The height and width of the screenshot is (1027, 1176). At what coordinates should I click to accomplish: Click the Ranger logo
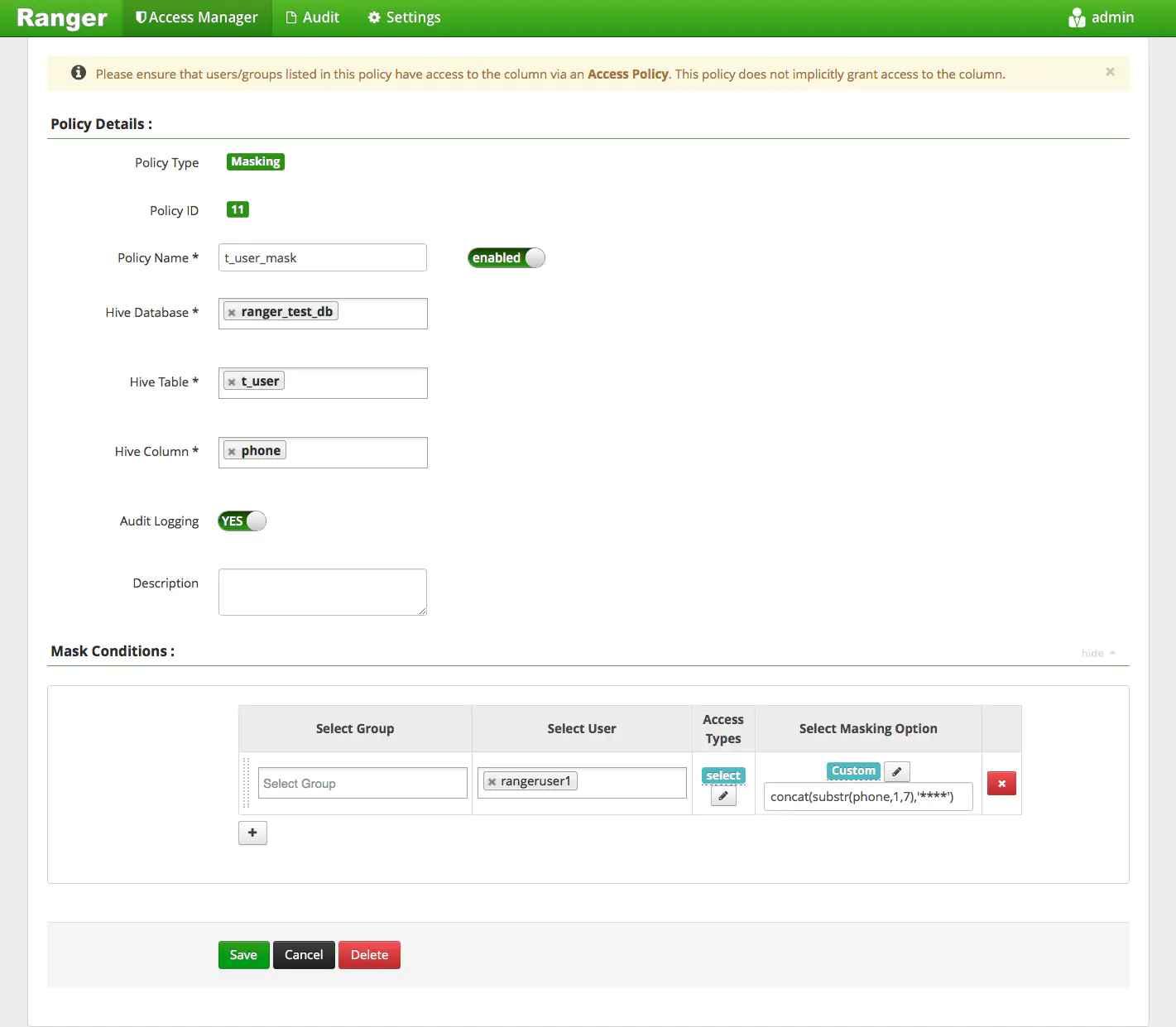tap(62, 18)
